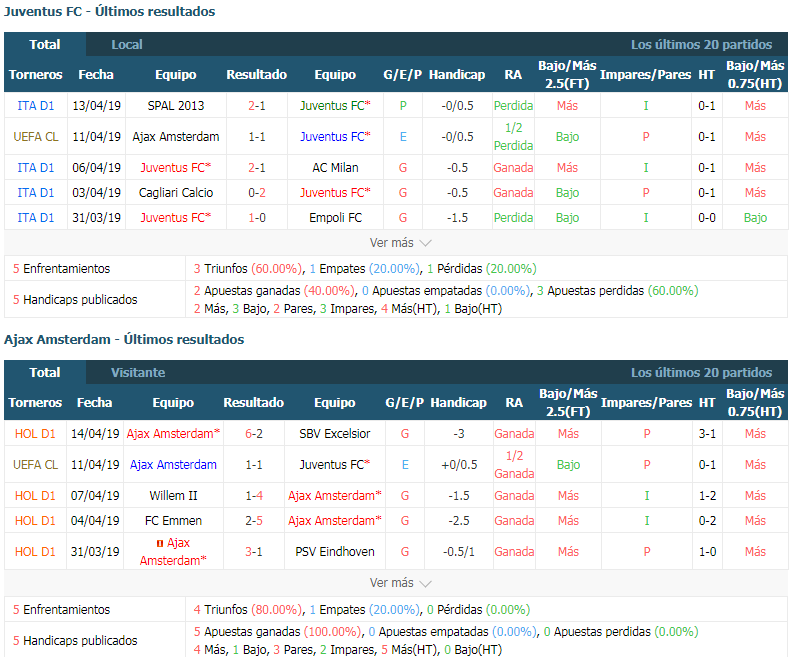Click Los últimos 20 partidos in the Juventus table
Screen dimensions: 791x657
point(701,44)
